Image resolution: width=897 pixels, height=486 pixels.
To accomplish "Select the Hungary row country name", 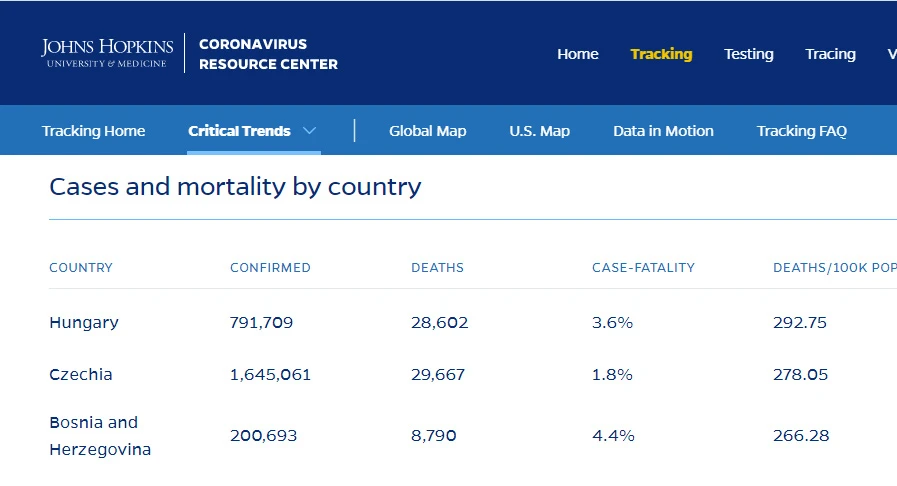I will tap(84, 322).
